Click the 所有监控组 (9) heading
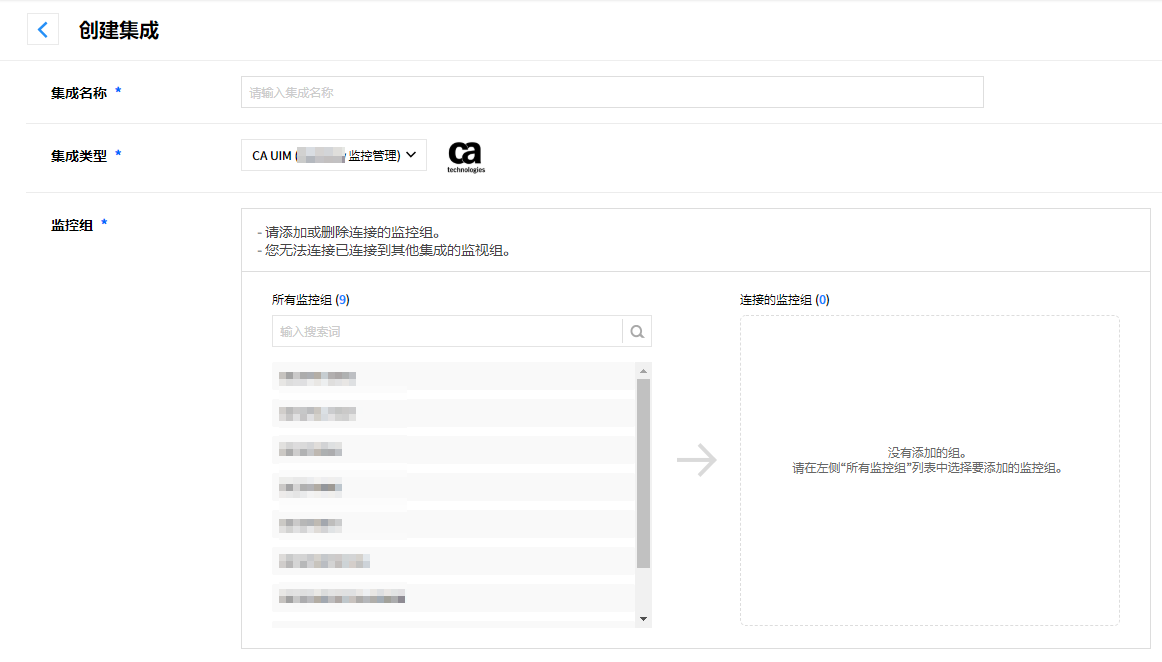This screenshot has width=1162, height=662. pyautogui.click(x=310, y=300)
